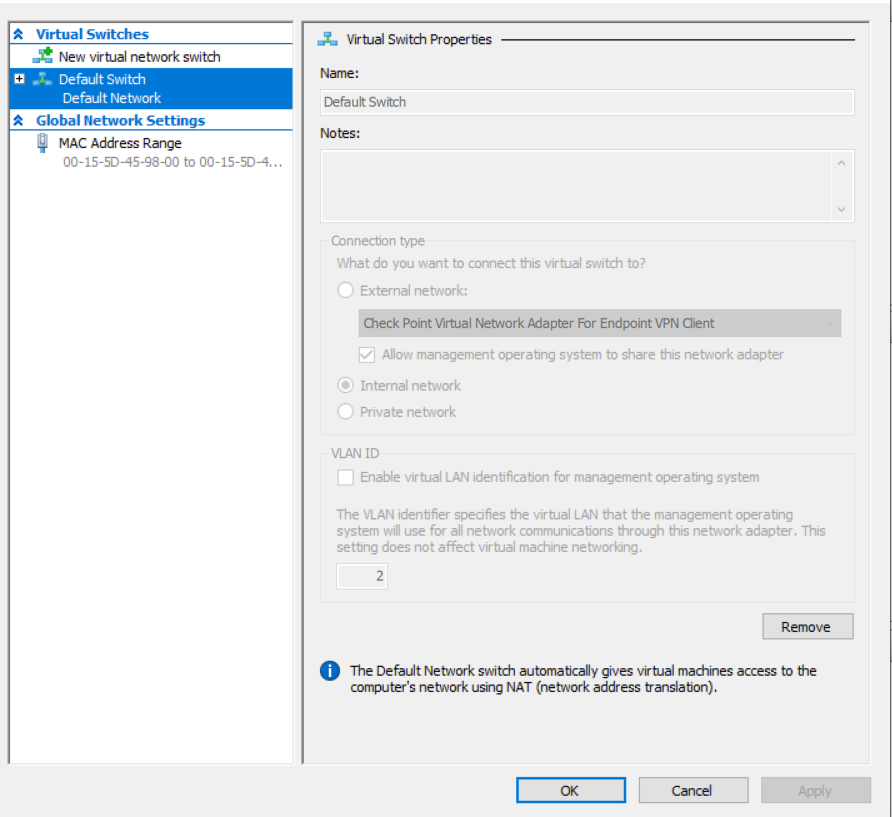Screen dimensions: 892x817
Task: Click the Virtual Switch Properties header icon
Action: click(327, 39)
